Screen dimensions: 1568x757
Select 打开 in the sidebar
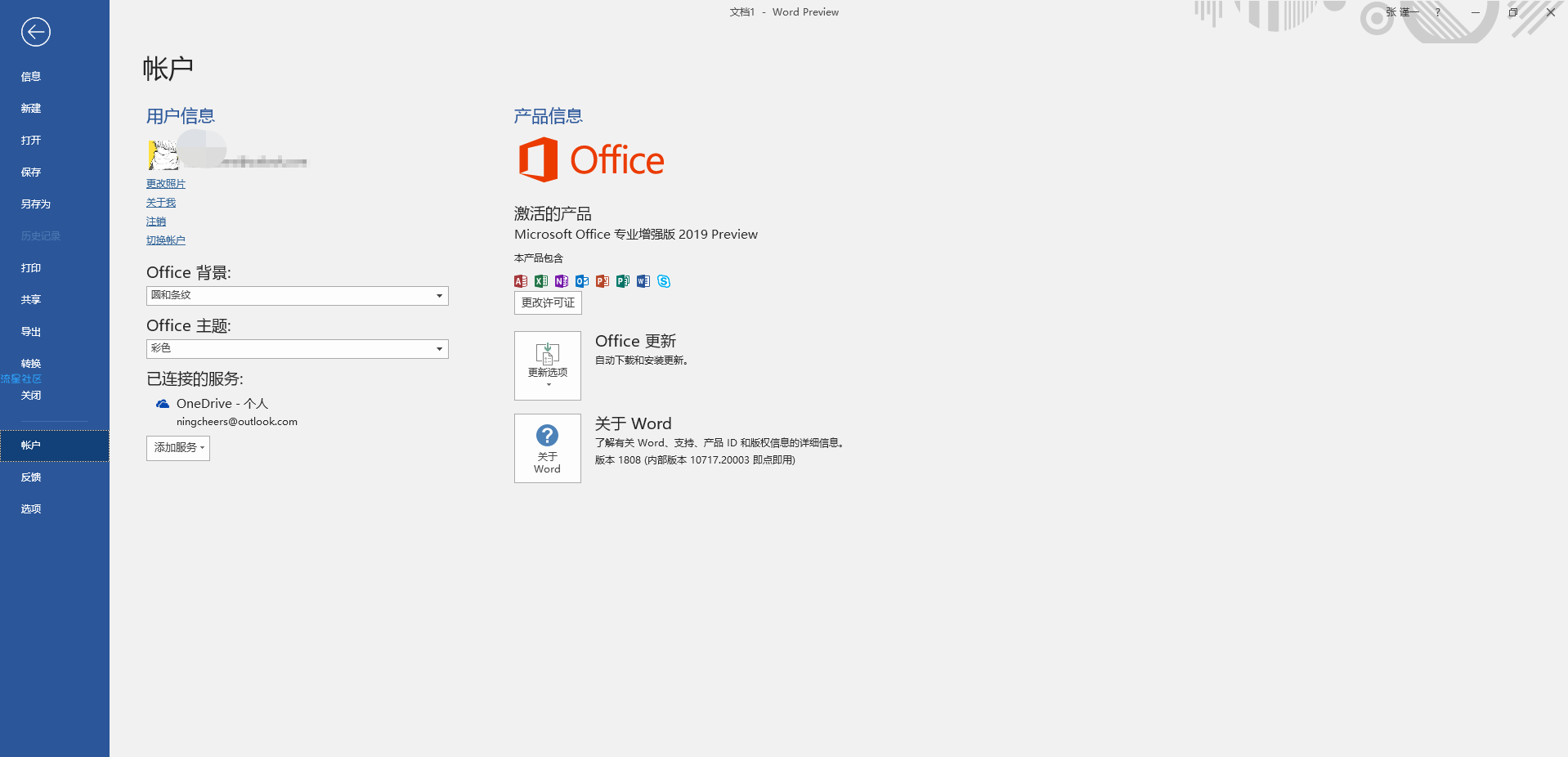(55, 141)
